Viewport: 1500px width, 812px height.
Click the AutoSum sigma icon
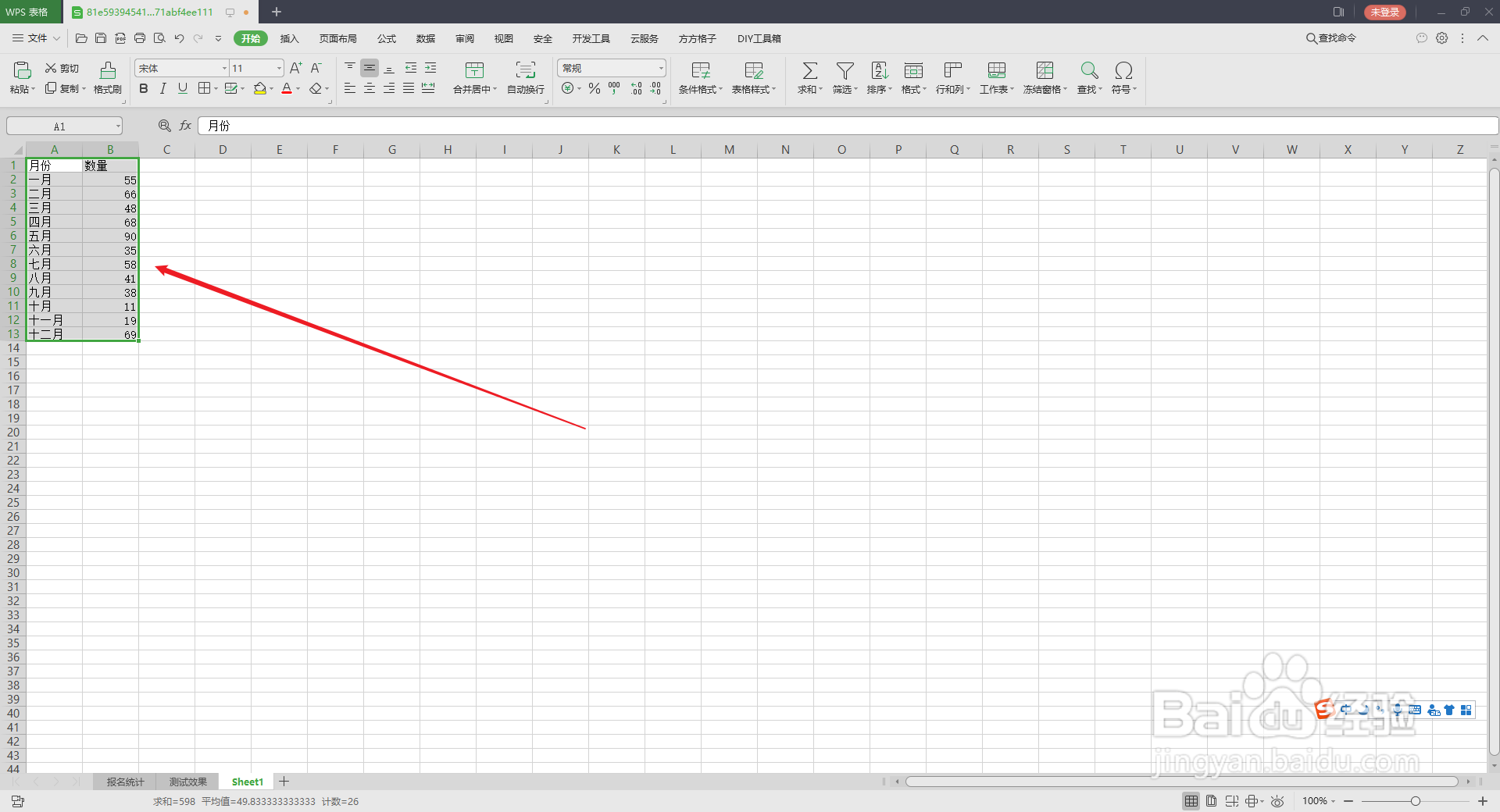coord(809,70)
